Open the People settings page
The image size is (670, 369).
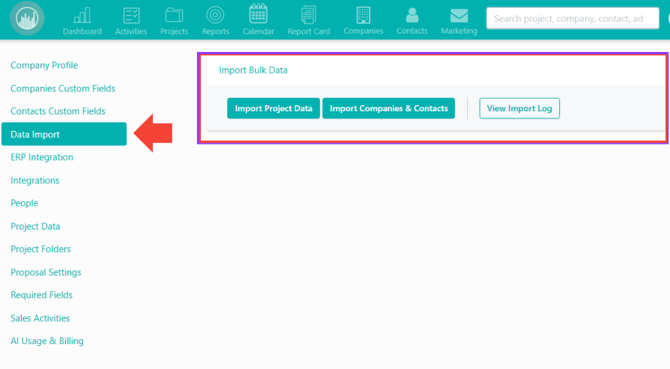pyautogui.click(x=24, y=203)
